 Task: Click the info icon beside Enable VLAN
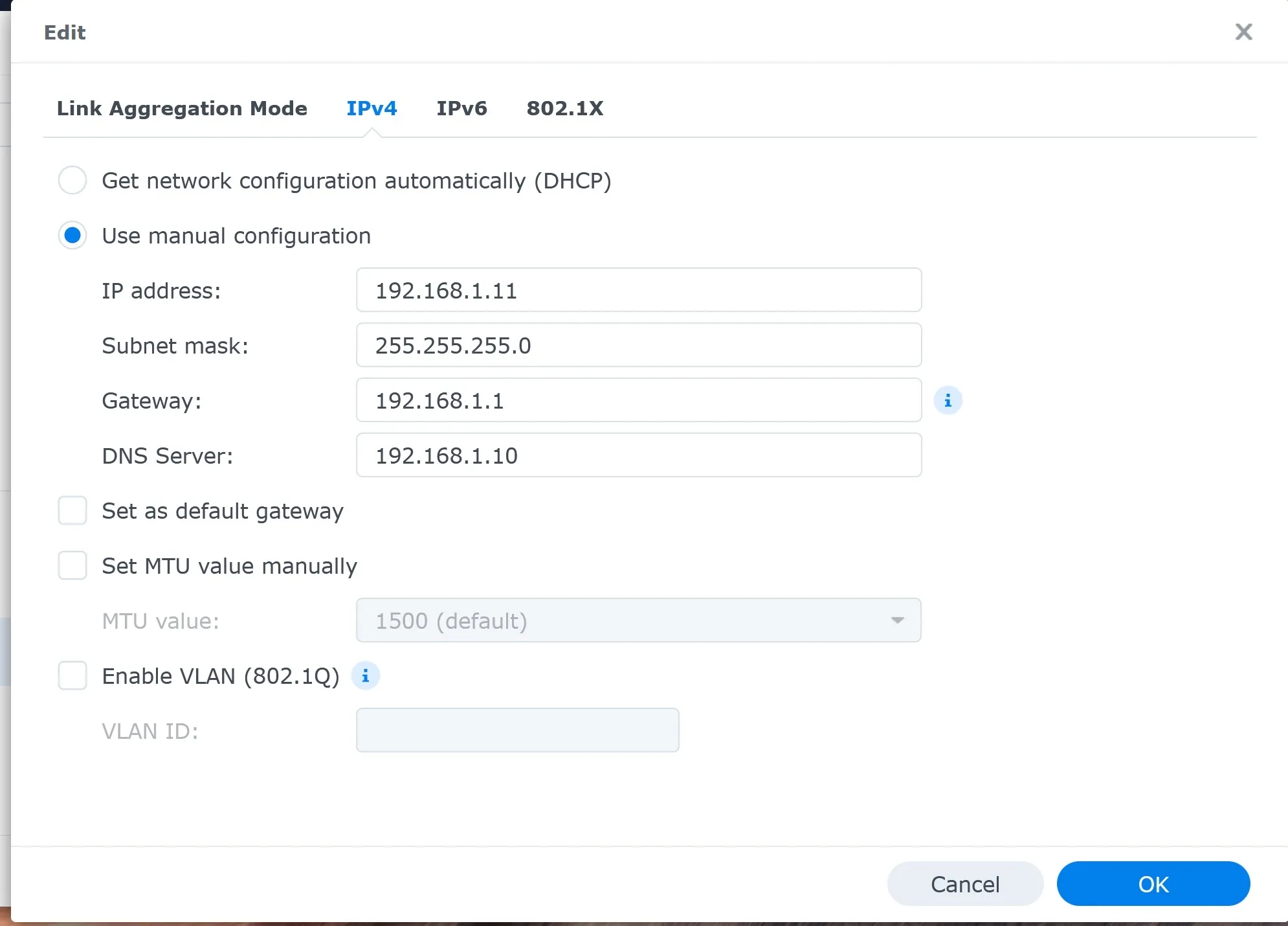click(x=366, y=676)
